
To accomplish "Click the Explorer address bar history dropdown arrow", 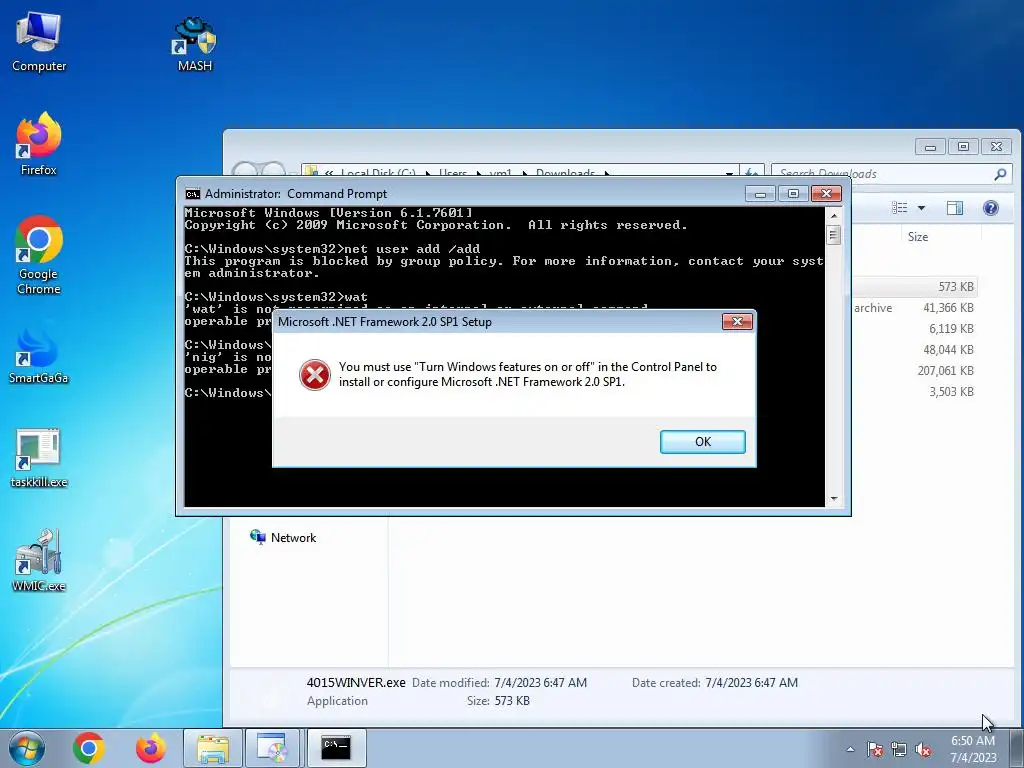I will pos(729,174).
